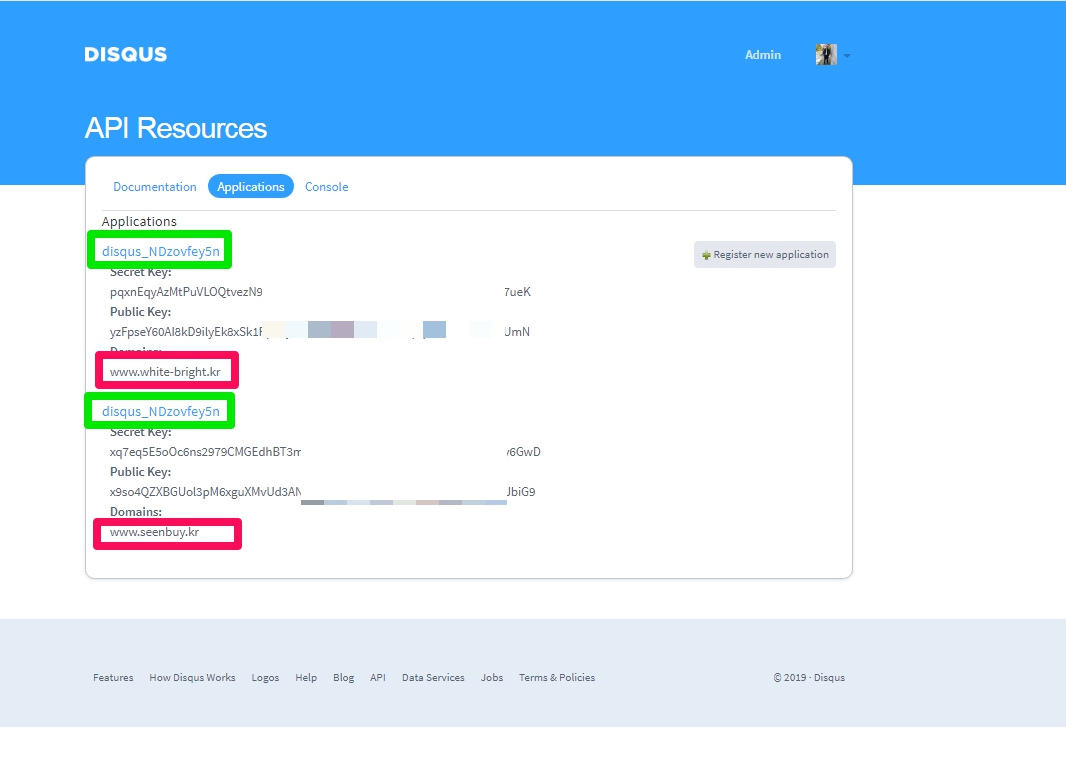Select the Applications tab
1066x759 pixels.
[251, 187]
